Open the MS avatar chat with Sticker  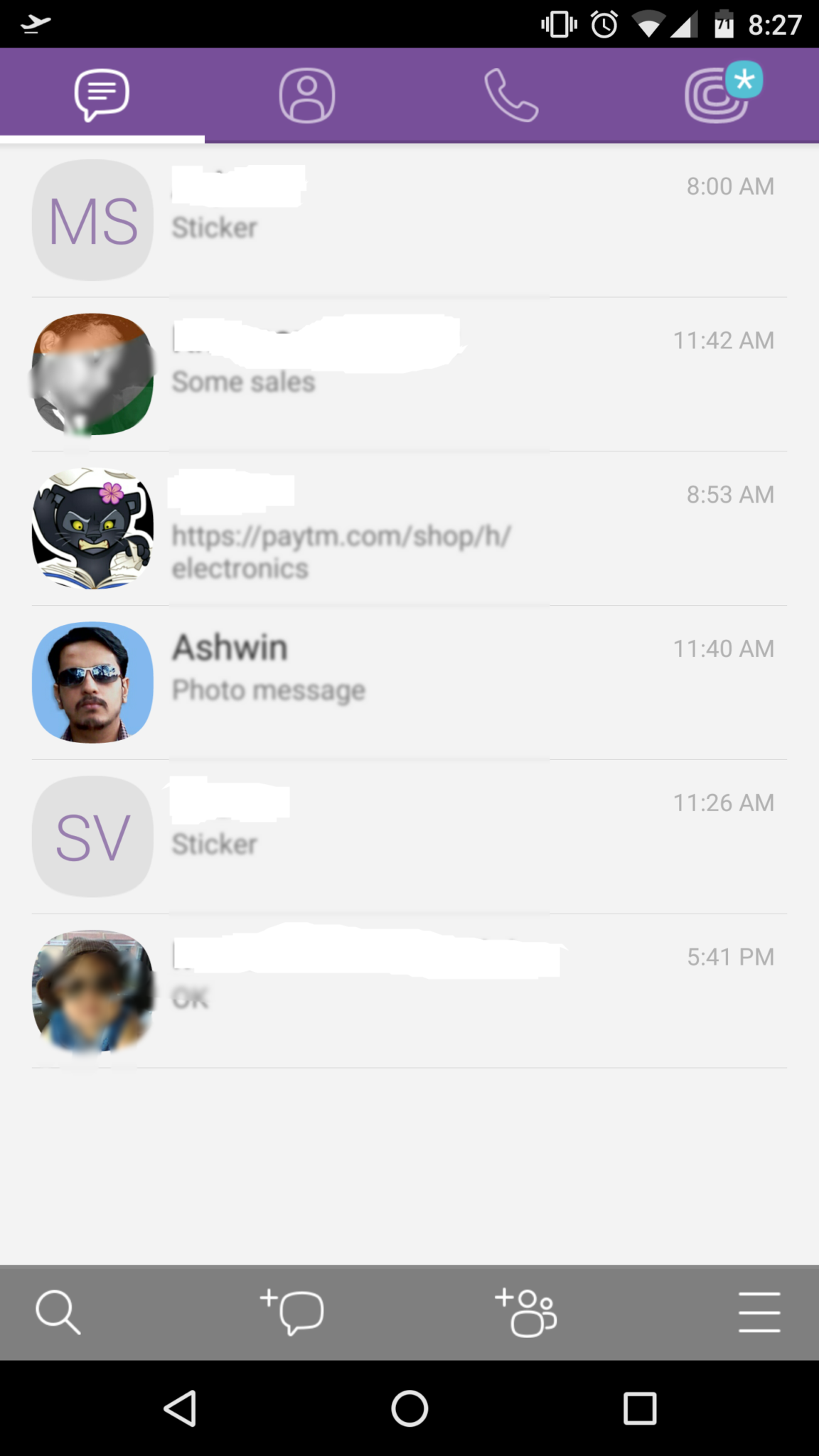pyautogui.click(x=409, y=220)
